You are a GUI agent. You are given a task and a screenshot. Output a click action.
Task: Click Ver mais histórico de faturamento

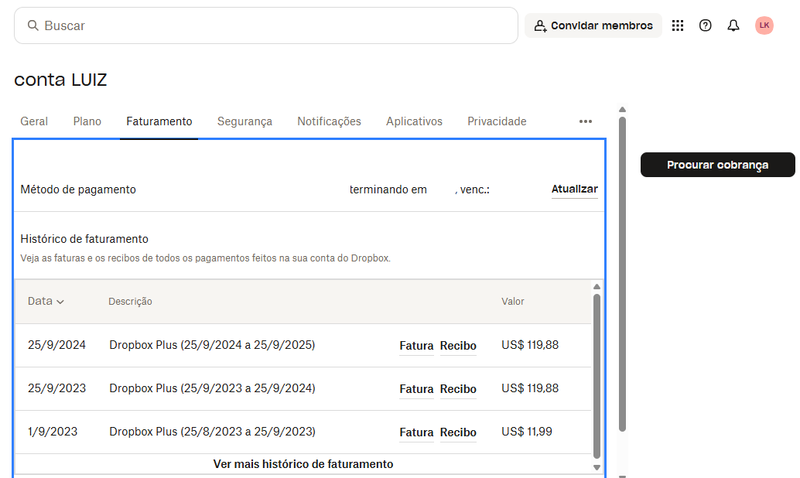click(303, 464)
